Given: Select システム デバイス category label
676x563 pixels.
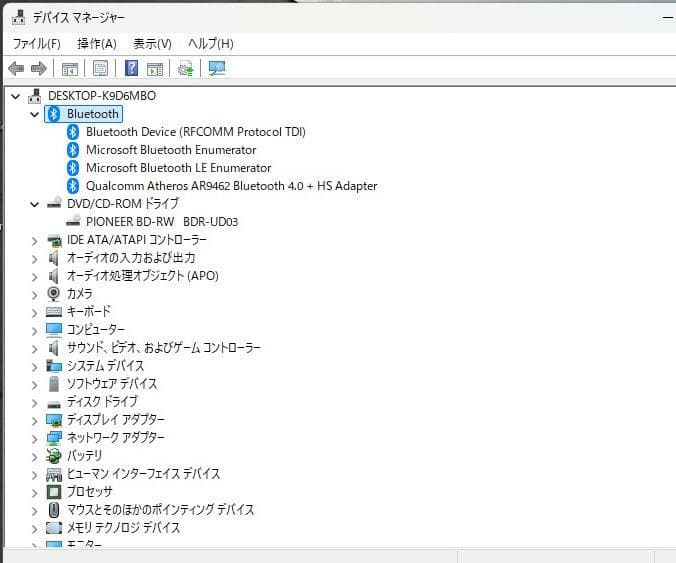Looking at the screenshot, I should 105,366.
